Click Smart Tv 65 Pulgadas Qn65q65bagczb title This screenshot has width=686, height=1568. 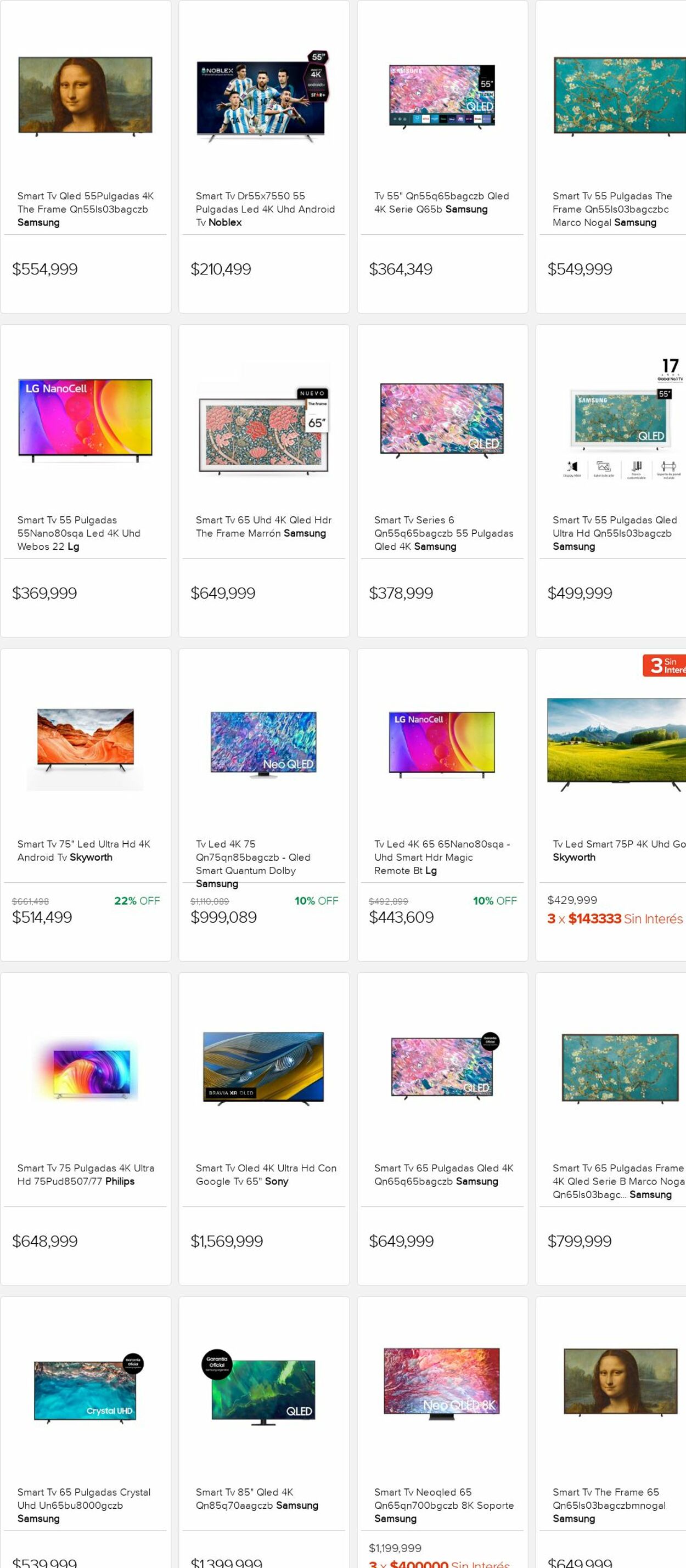tap(443, 1174)
